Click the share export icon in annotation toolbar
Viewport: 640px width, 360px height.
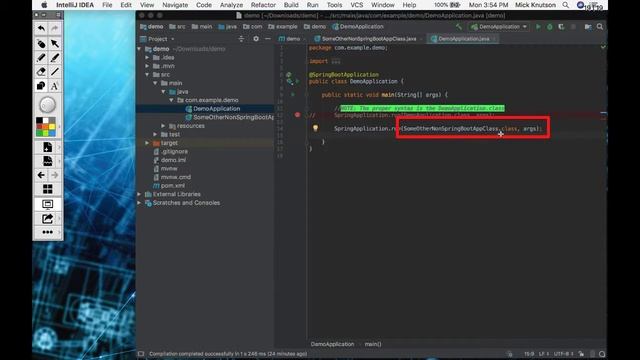coord(47,219)
